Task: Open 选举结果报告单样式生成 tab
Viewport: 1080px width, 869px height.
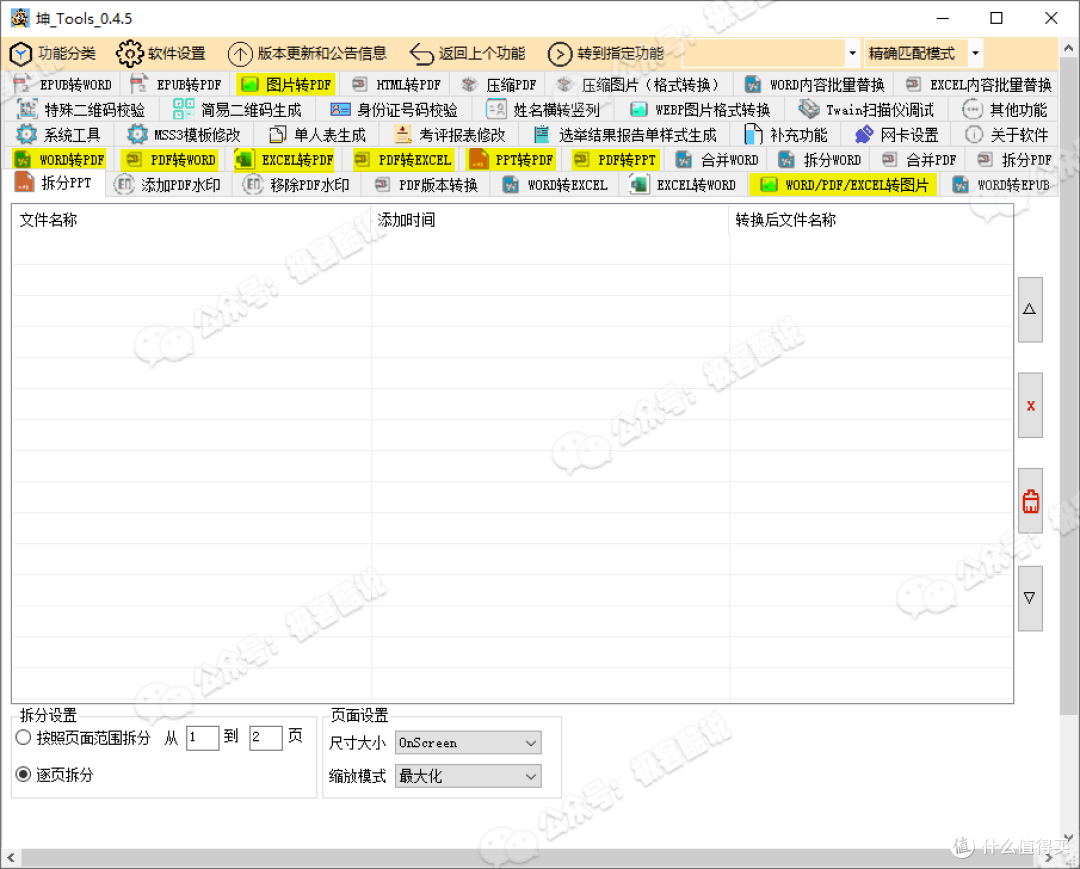Action: [625, 135]
